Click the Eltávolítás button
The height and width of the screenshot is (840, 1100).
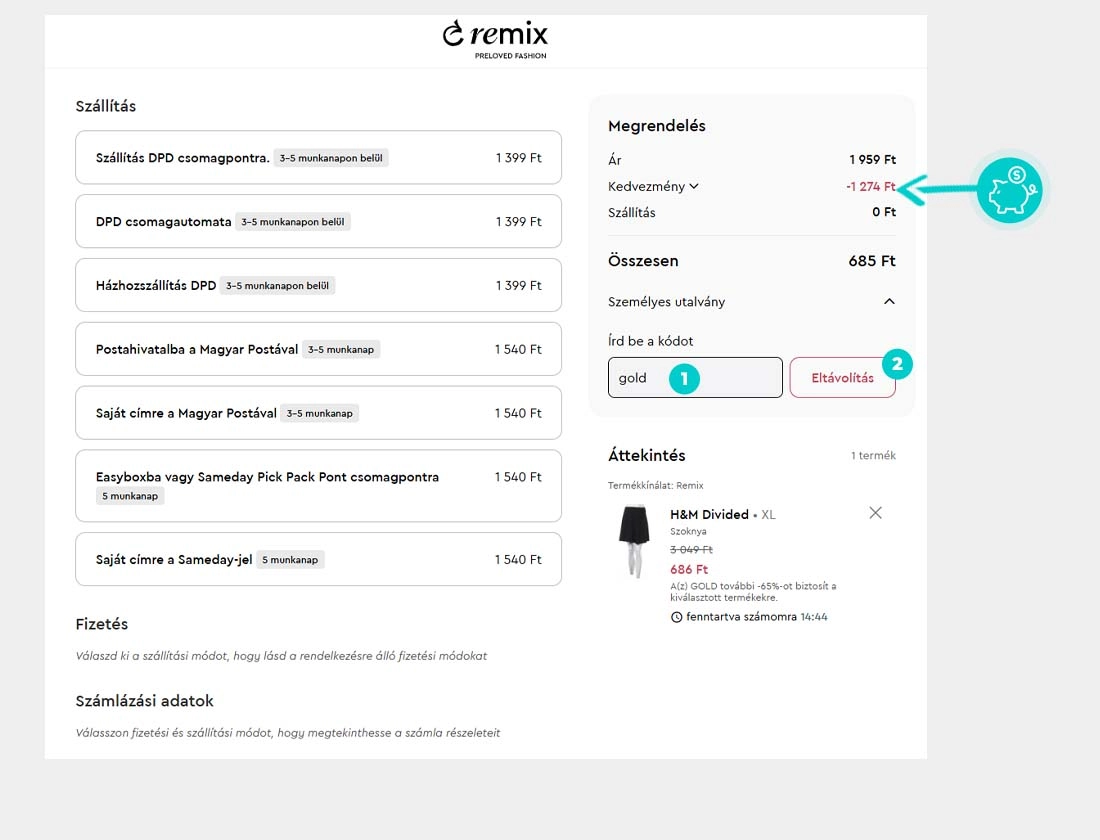[842, 378]
